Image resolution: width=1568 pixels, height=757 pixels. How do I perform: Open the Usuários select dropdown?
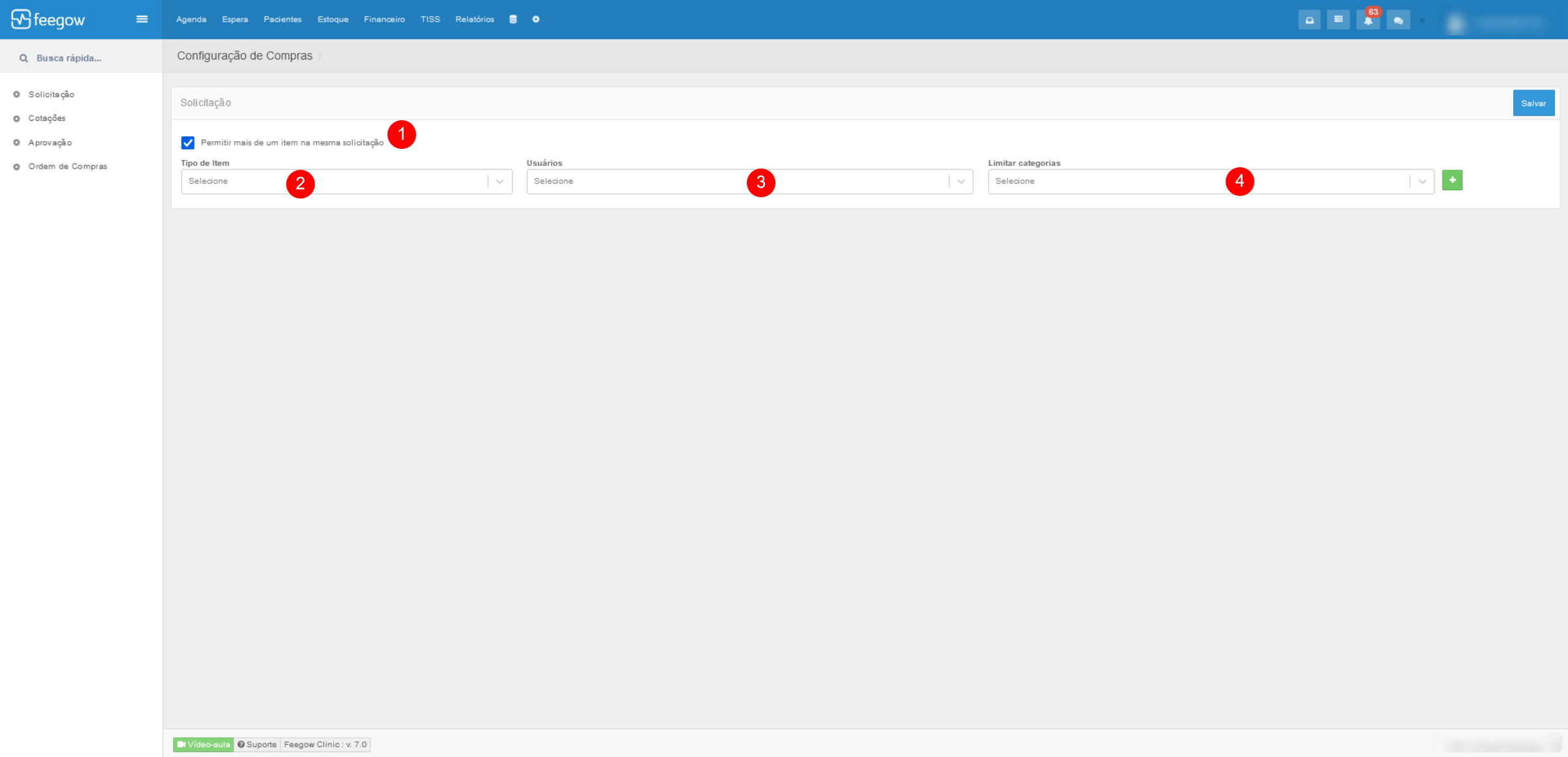coord(749,182)
